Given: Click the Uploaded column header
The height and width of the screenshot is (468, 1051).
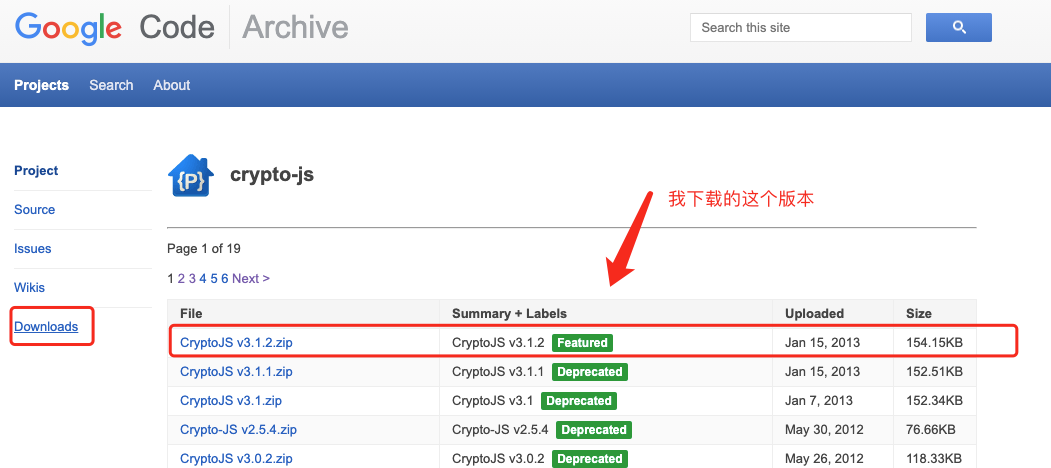Looking at the screenshot, I should (x=814, y=313).
